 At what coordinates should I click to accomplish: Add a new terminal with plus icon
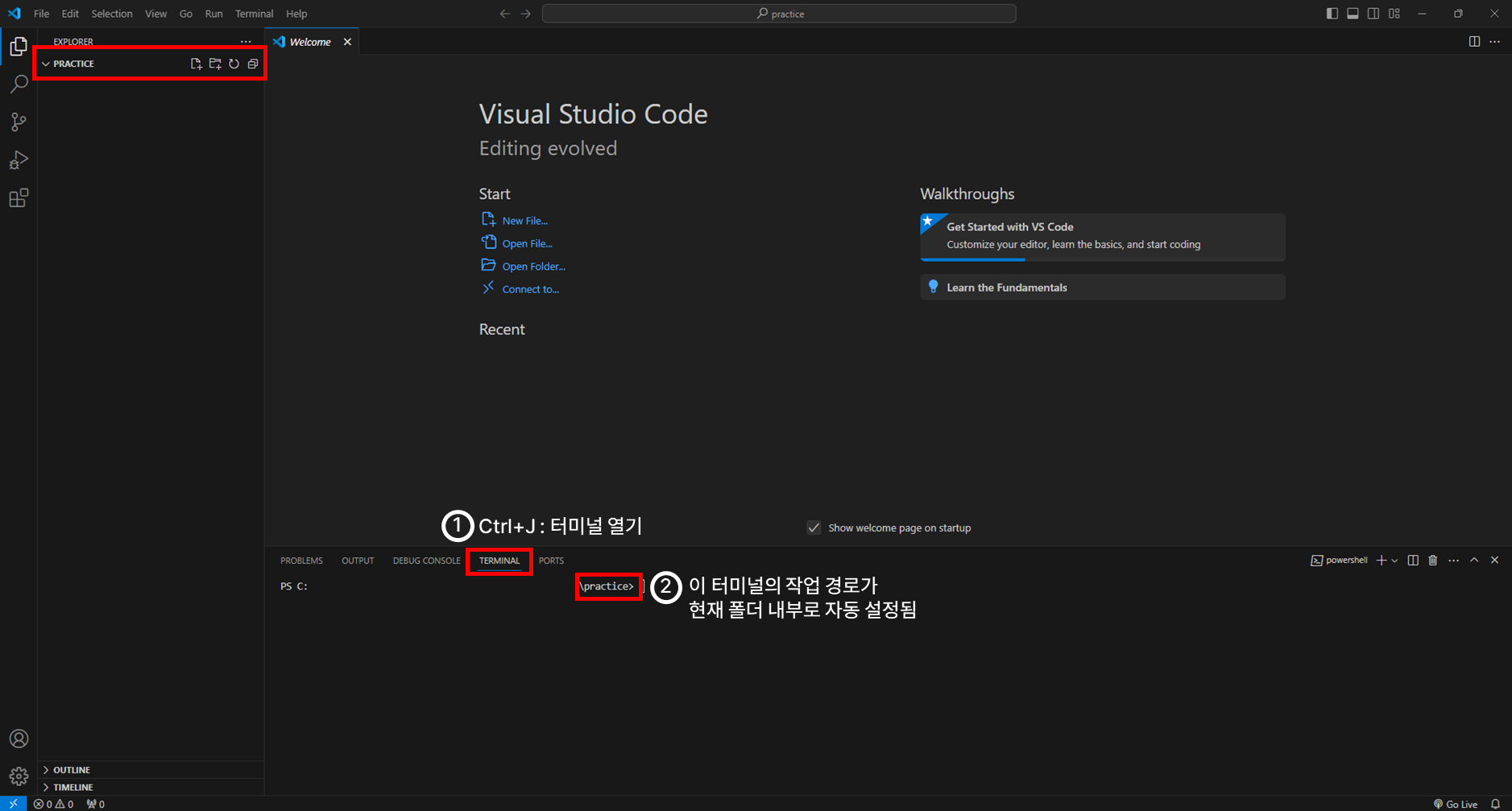coord(1382,561)
